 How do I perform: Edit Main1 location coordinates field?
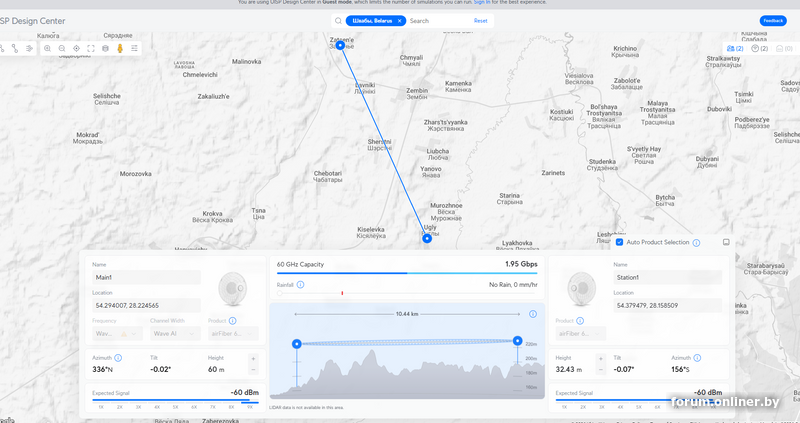click(146, 306)
